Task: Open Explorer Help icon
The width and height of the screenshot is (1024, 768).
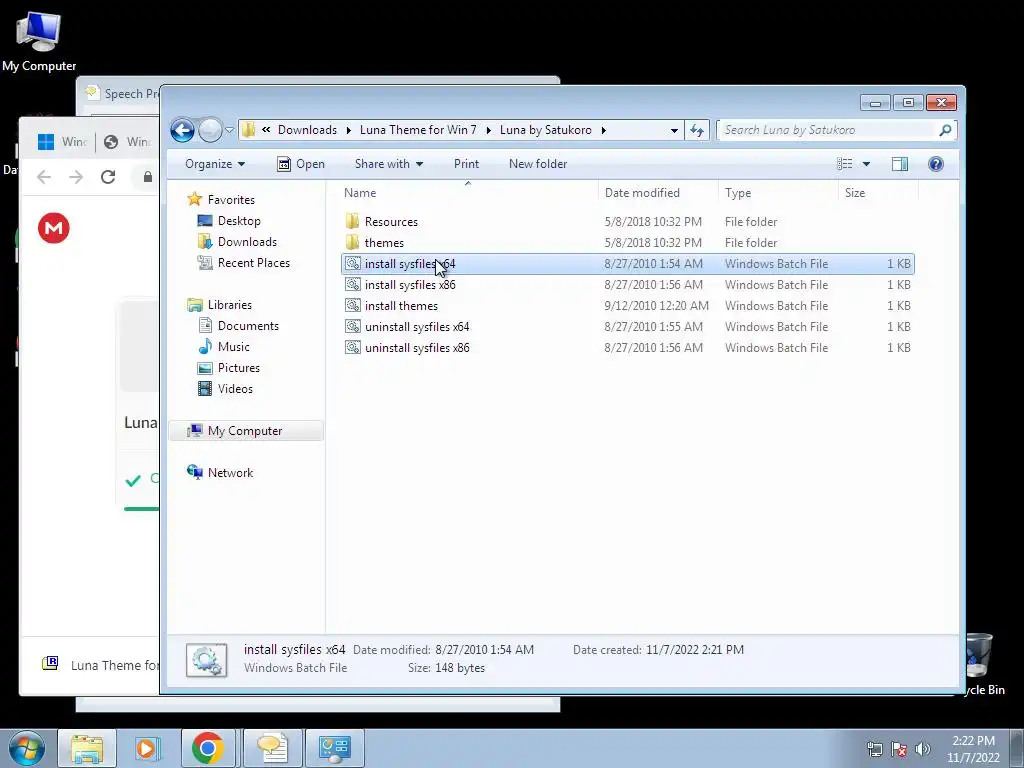Action: pos(935,164)
